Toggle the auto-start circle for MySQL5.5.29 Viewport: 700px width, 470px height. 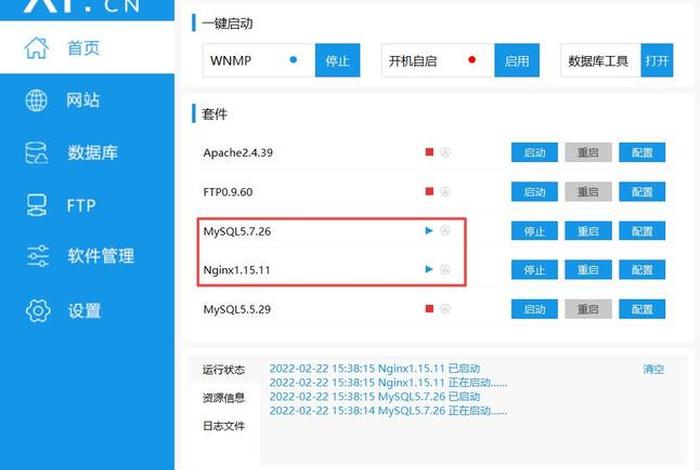pos(445,308)
